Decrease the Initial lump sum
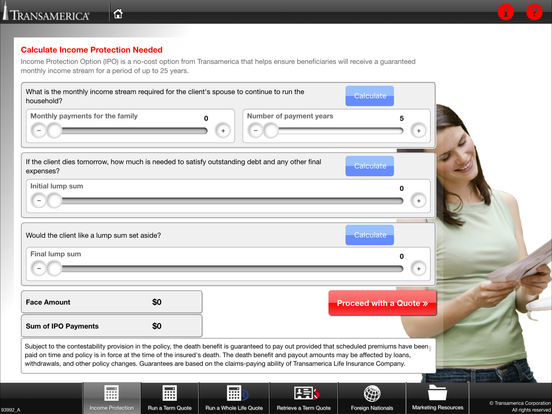This screenshot has height=414, width=552. pyautogui.click(x=39, y=201)
